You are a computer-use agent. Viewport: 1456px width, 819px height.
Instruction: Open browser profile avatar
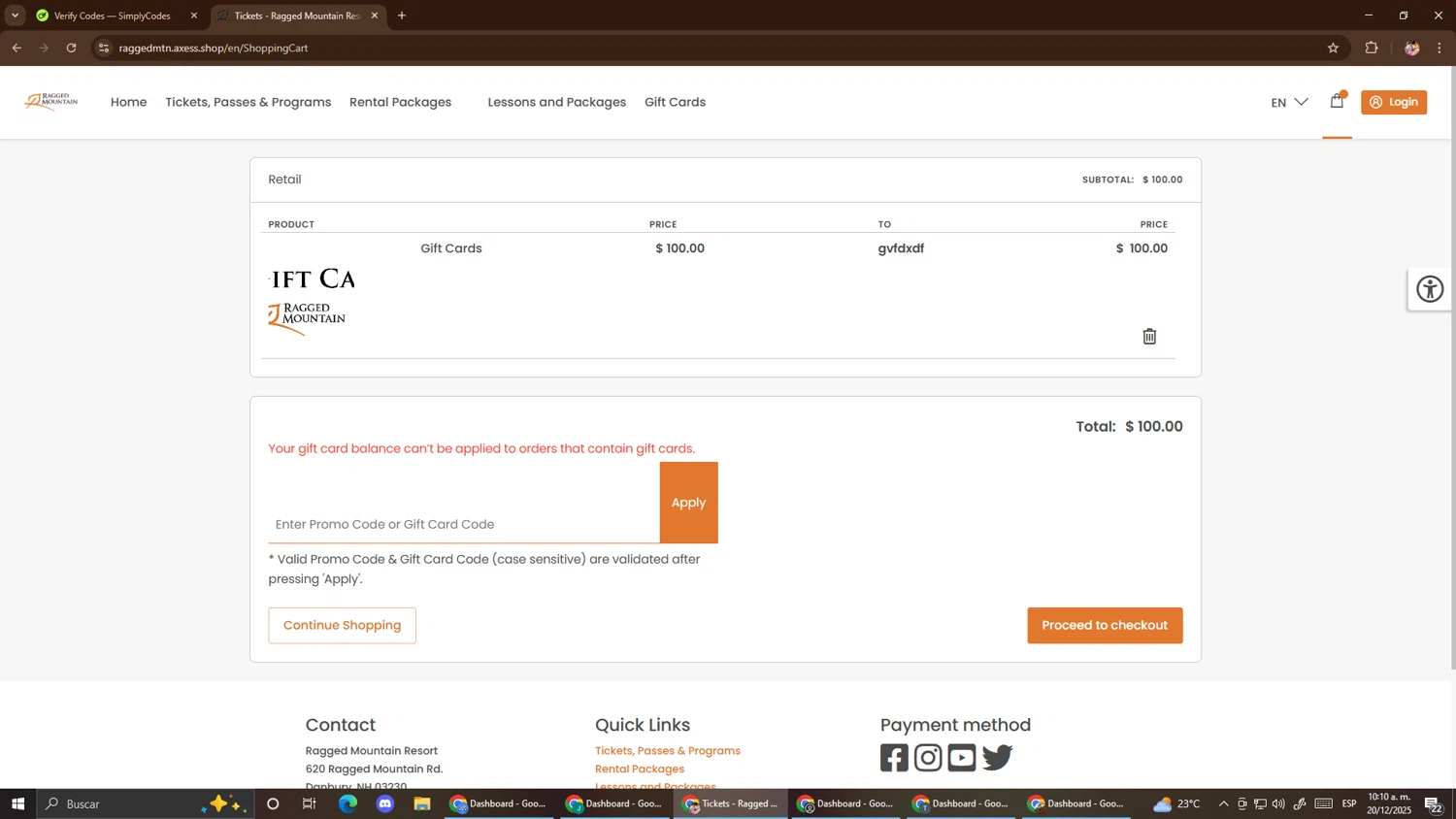coord(1411,48)
